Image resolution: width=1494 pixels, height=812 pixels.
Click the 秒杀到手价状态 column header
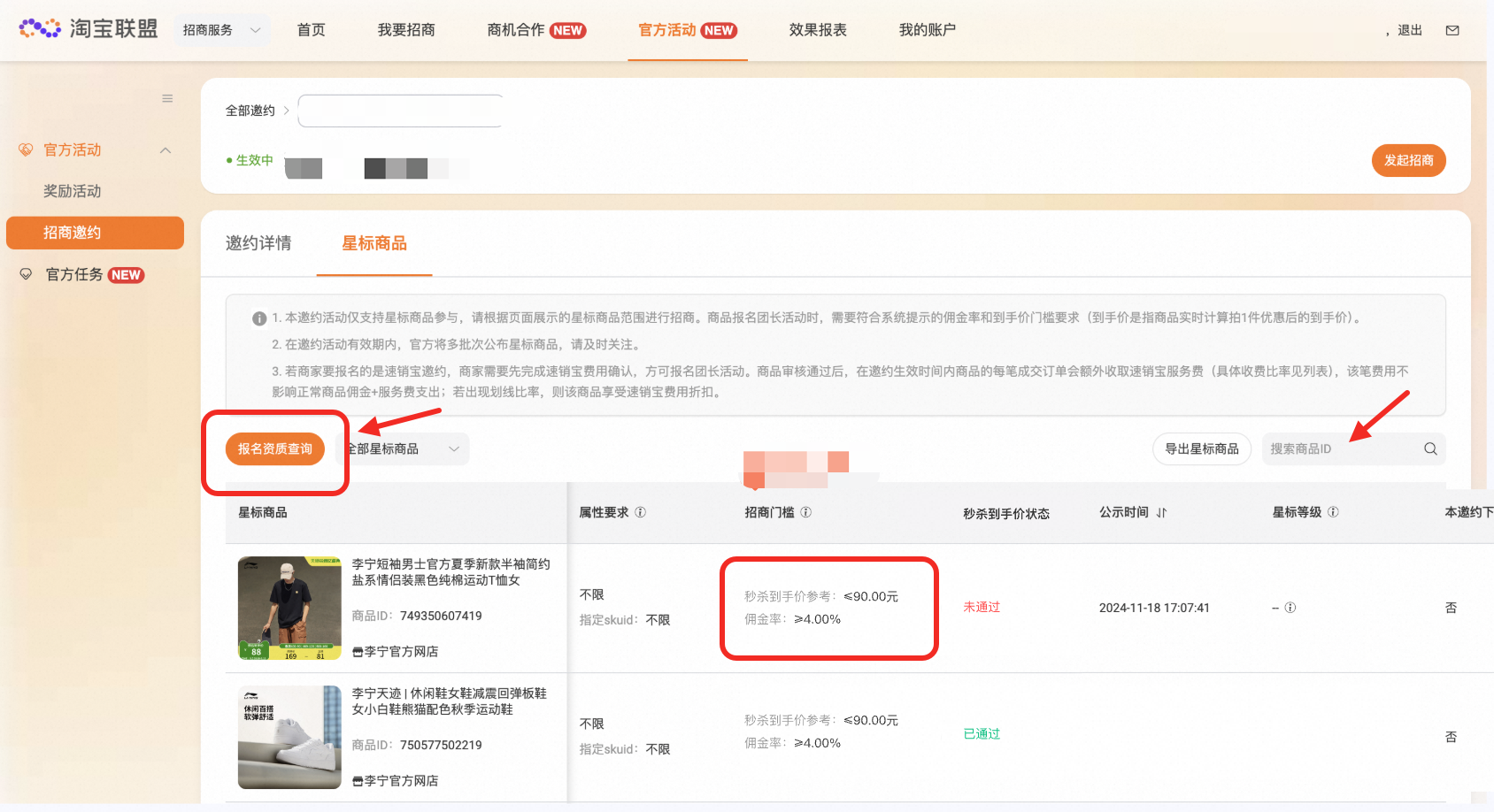coord(1006,514)
